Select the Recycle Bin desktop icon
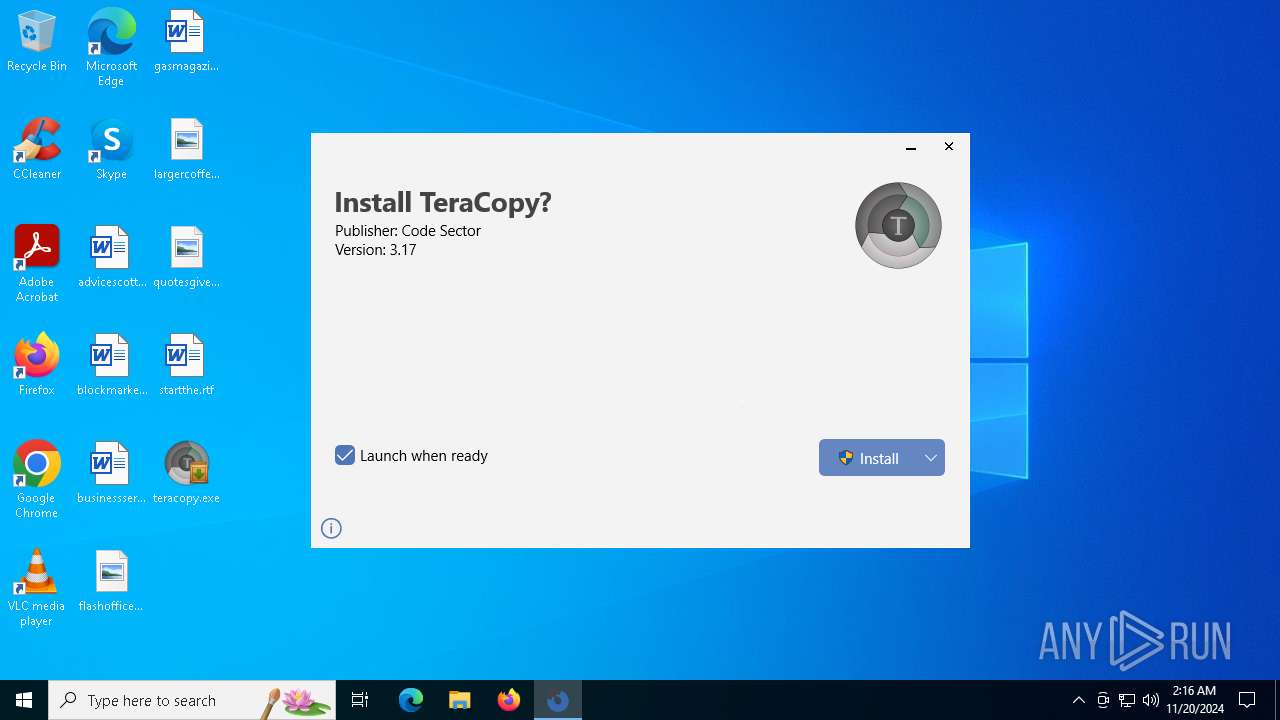The image size is (1280, 720). click(37, 42)
